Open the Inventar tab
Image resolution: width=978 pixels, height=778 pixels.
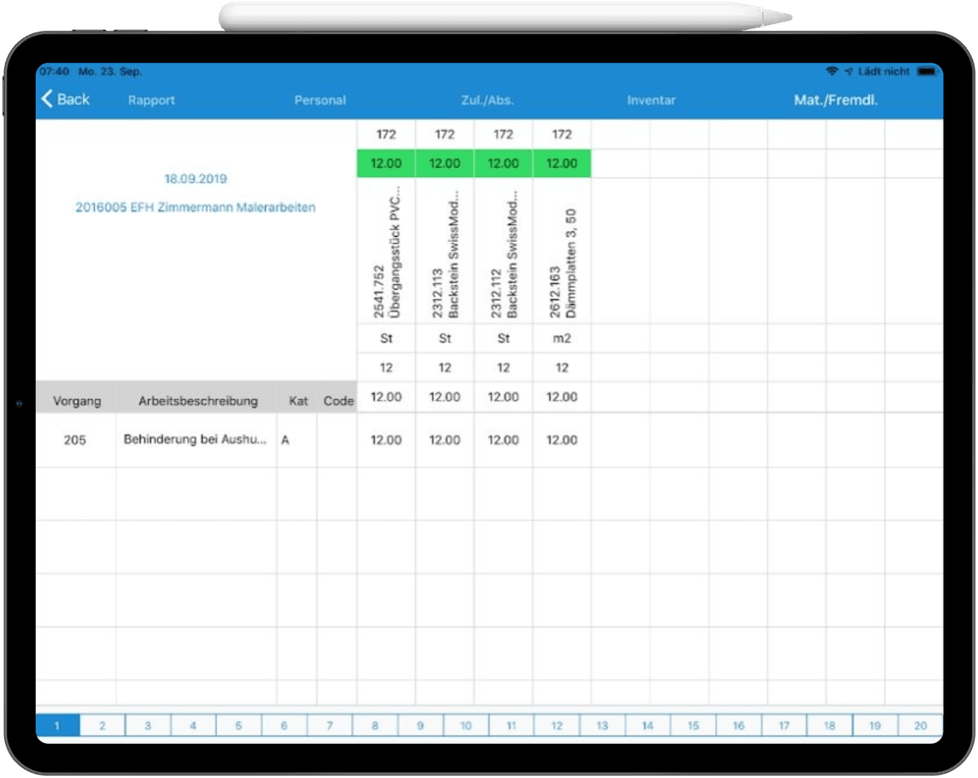click(651, 100)
